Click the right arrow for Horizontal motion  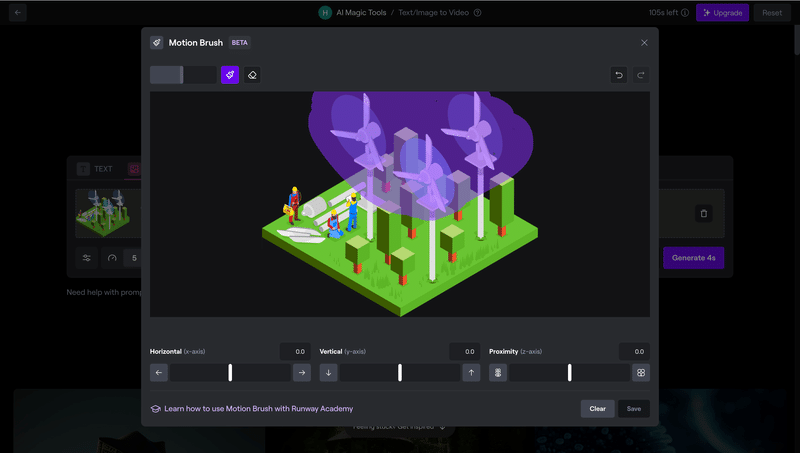[302, 372]
